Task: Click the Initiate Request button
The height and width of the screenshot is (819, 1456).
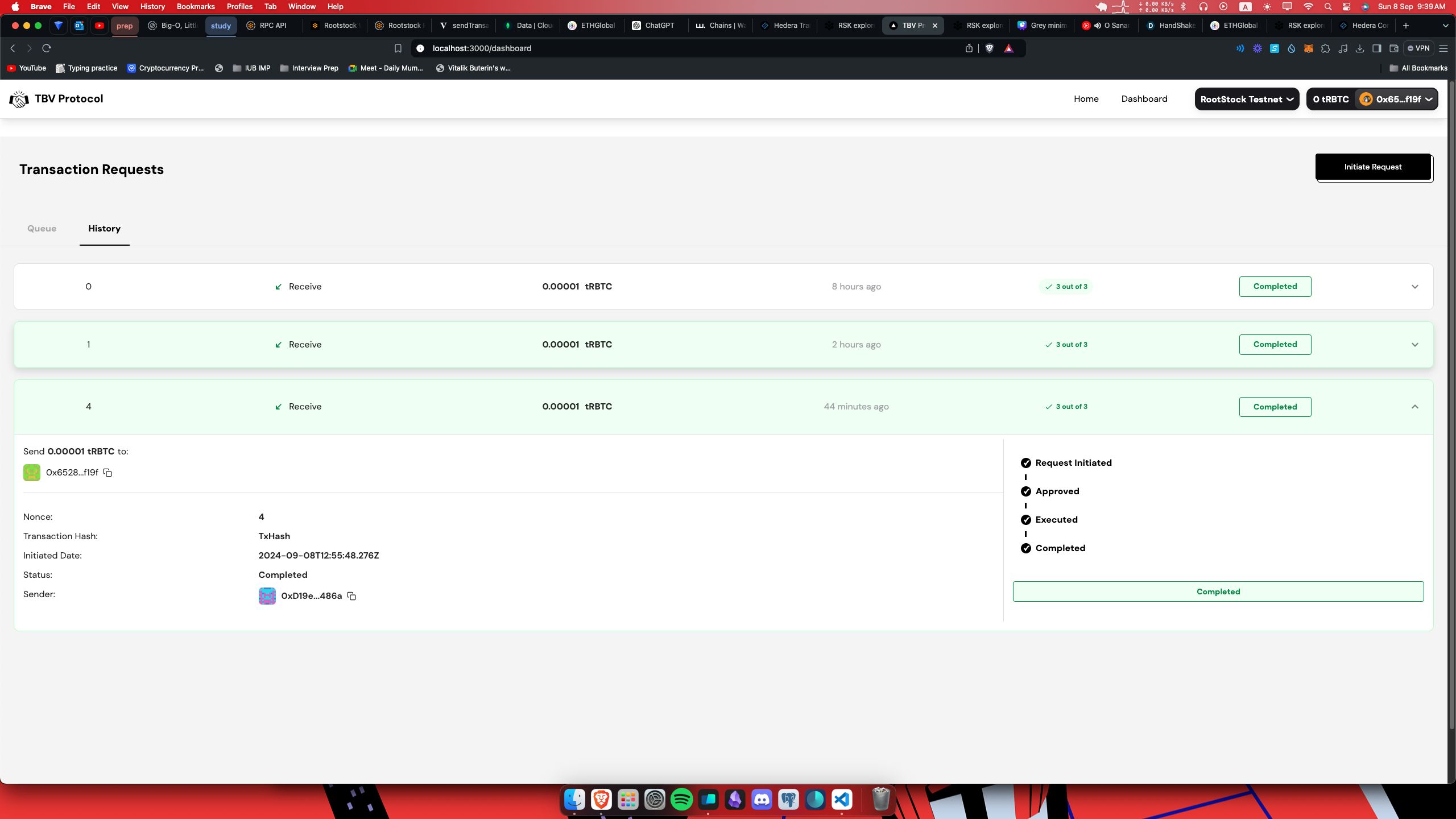Action: (1373, 167)
